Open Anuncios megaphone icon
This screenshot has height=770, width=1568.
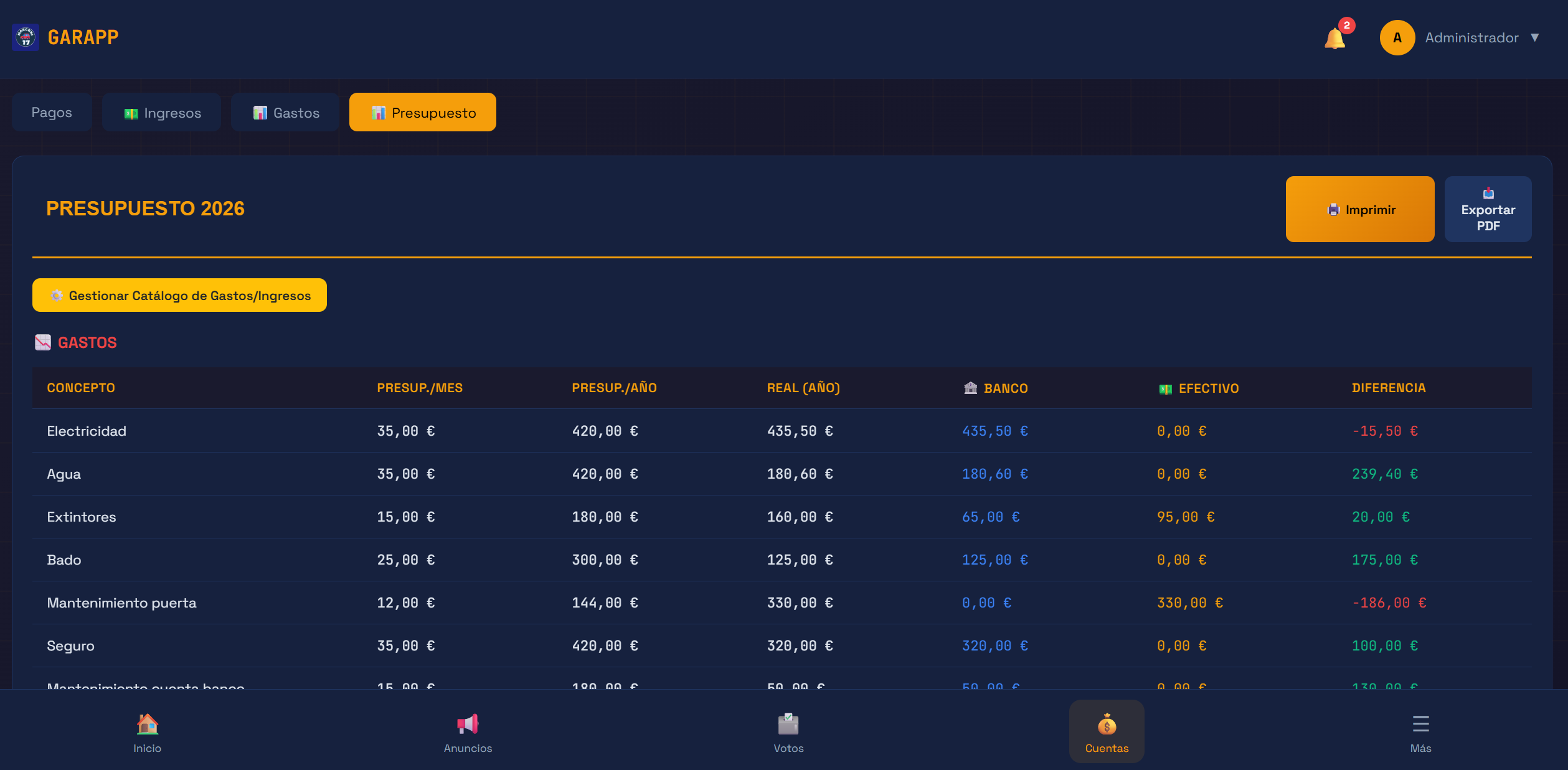468,724
